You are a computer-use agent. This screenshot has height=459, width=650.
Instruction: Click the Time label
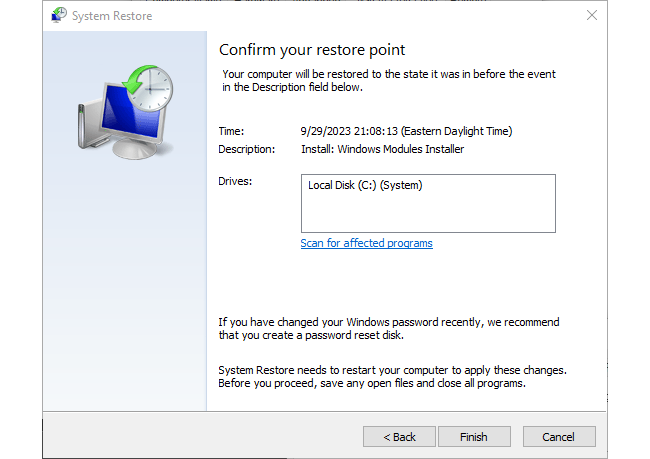(230, 131)
